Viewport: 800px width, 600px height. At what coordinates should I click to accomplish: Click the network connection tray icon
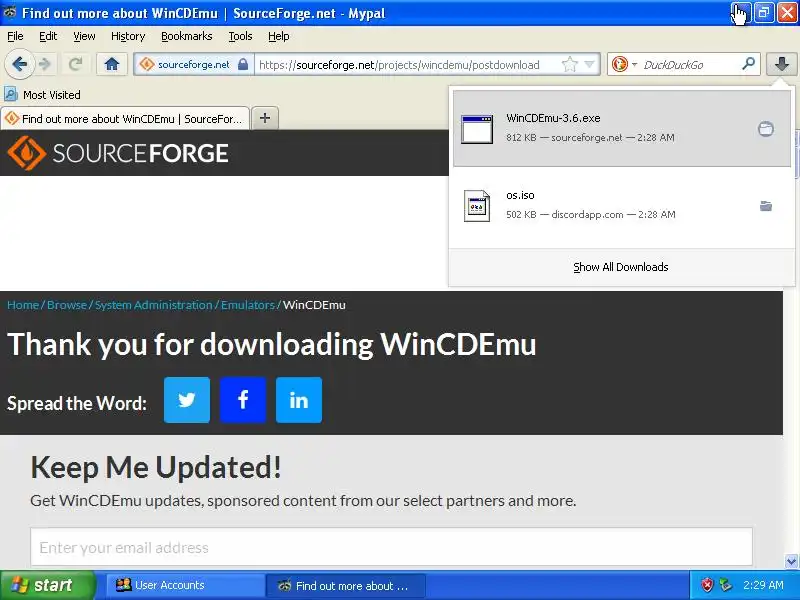pyautogui.click(x=725, y=585)
